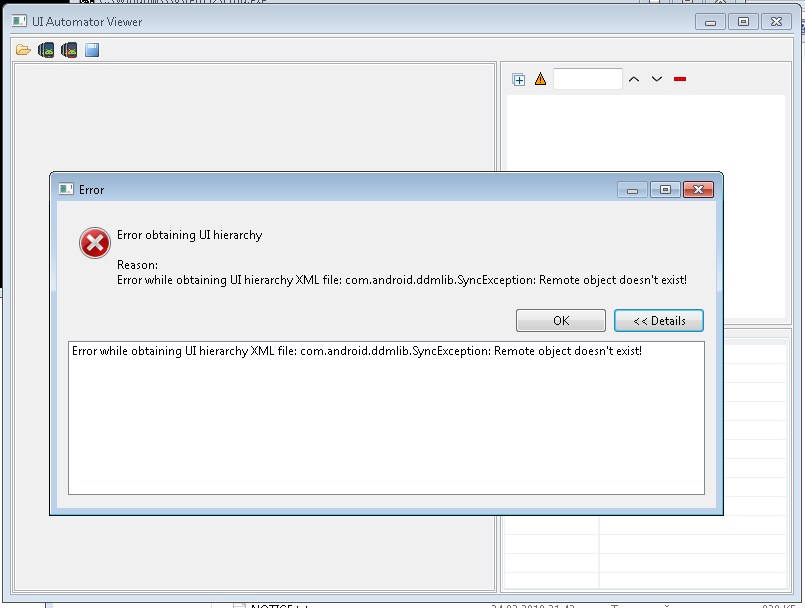Click the Compressed Hierarchy Screenshot icon
This screenshot has width=805, height=608.
pyautogui.click(x=69, y=50)
